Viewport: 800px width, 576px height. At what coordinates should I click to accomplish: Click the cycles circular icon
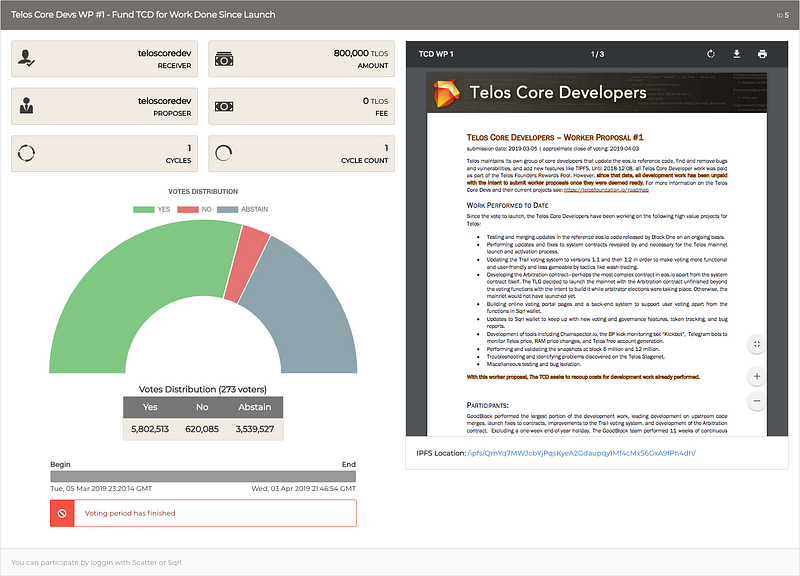click(x=28, y=154)
